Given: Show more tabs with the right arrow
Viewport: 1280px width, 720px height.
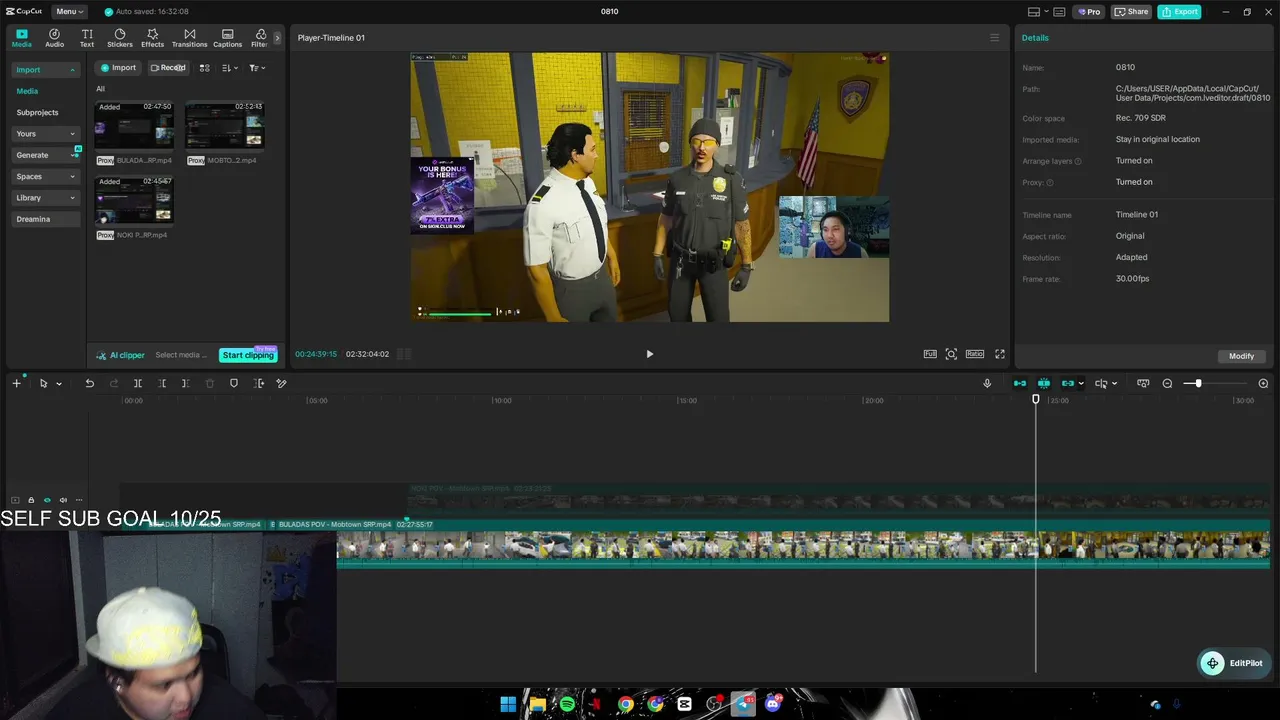Looking at the screenshot, I should (277, 38).
